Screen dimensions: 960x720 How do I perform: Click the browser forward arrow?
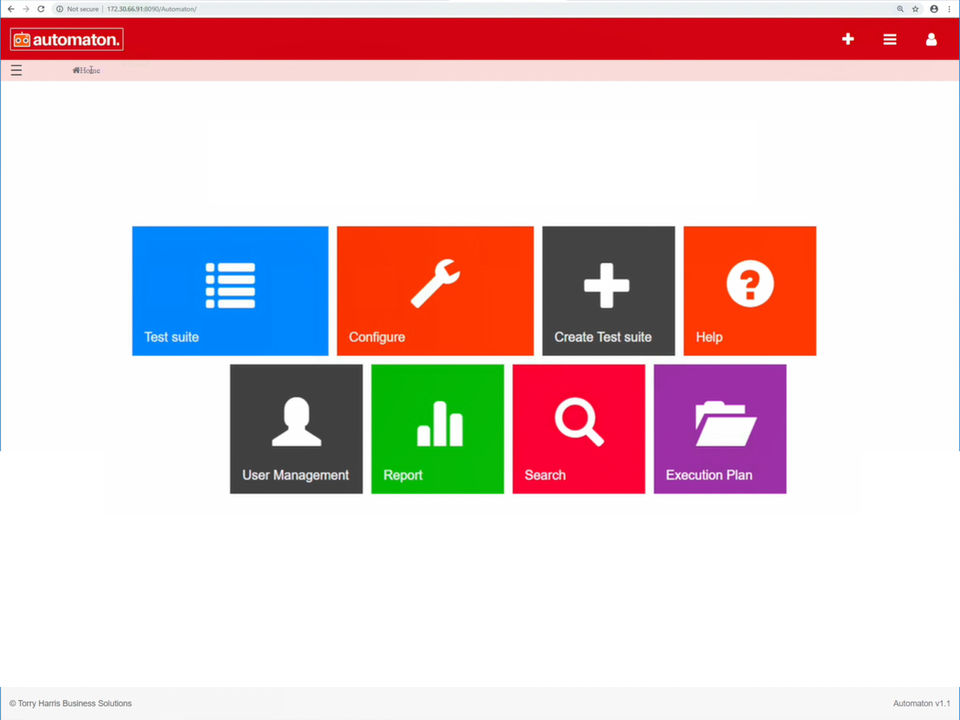pyautogui.click(x=26, y=9)
